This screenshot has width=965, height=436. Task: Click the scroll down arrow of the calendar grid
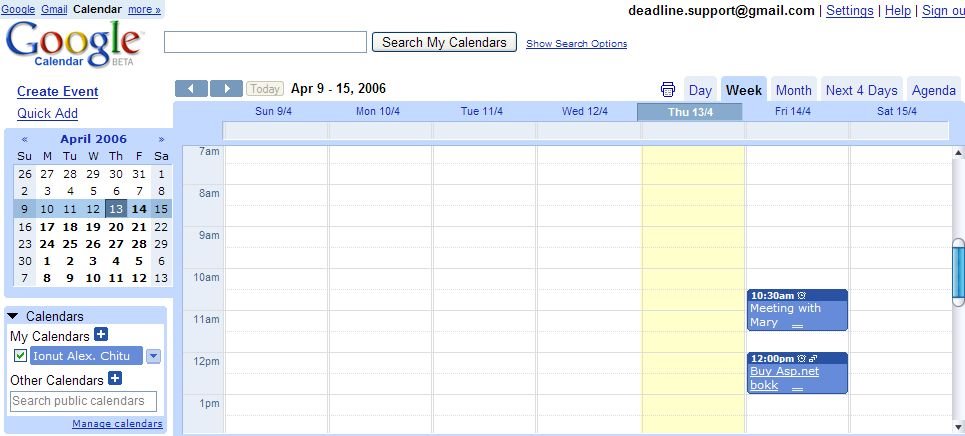(x=958, y=426)
